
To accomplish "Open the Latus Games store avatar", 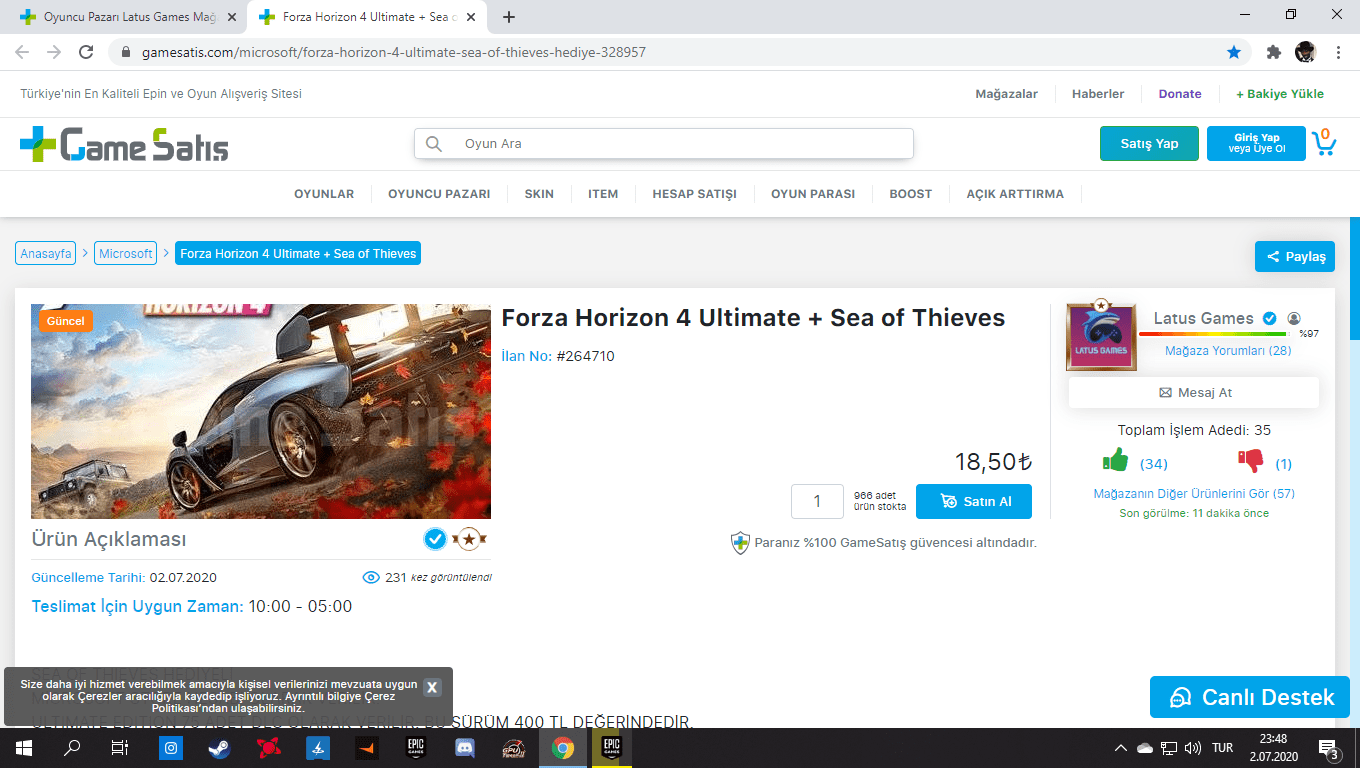I will pyautogui.click(x=1101, y=337).
